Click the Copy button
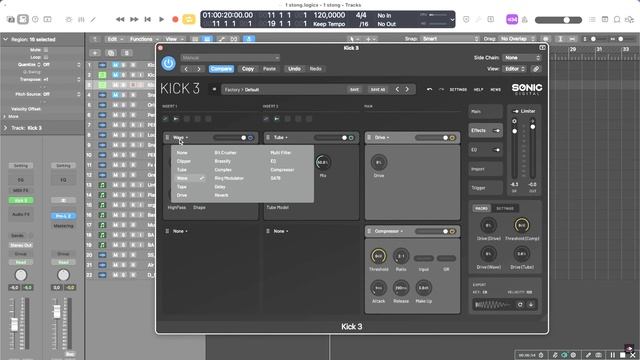 coord(248,69)
